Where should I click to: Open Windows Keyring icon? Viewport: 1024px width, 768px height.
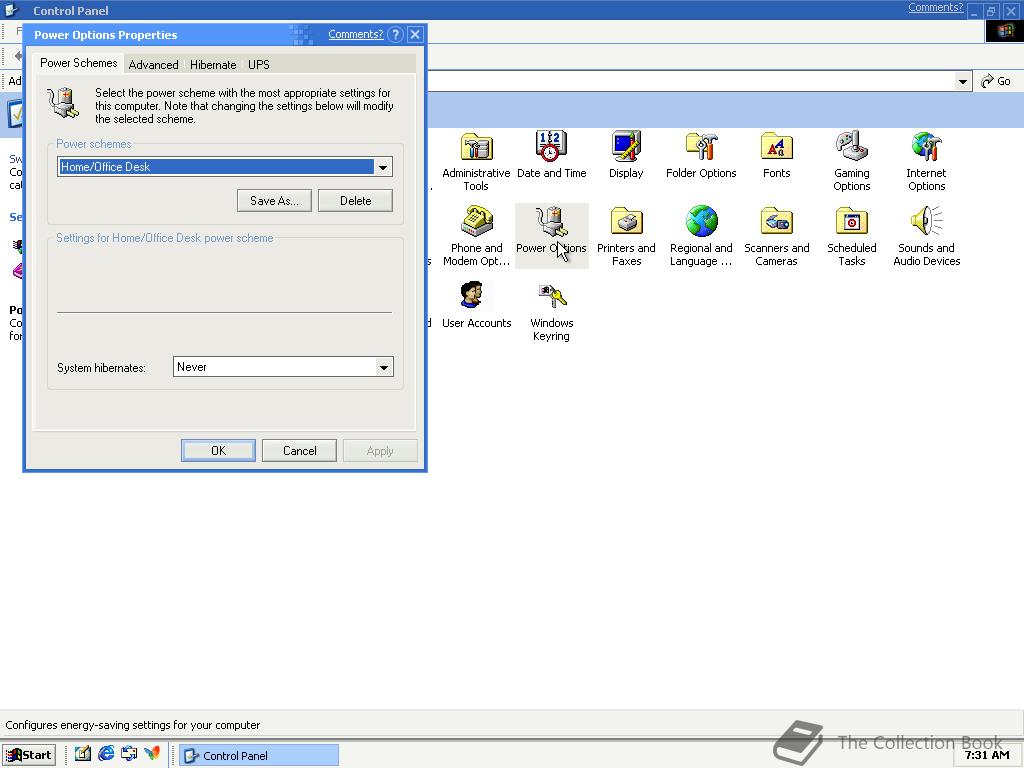(x=551, y=311)
